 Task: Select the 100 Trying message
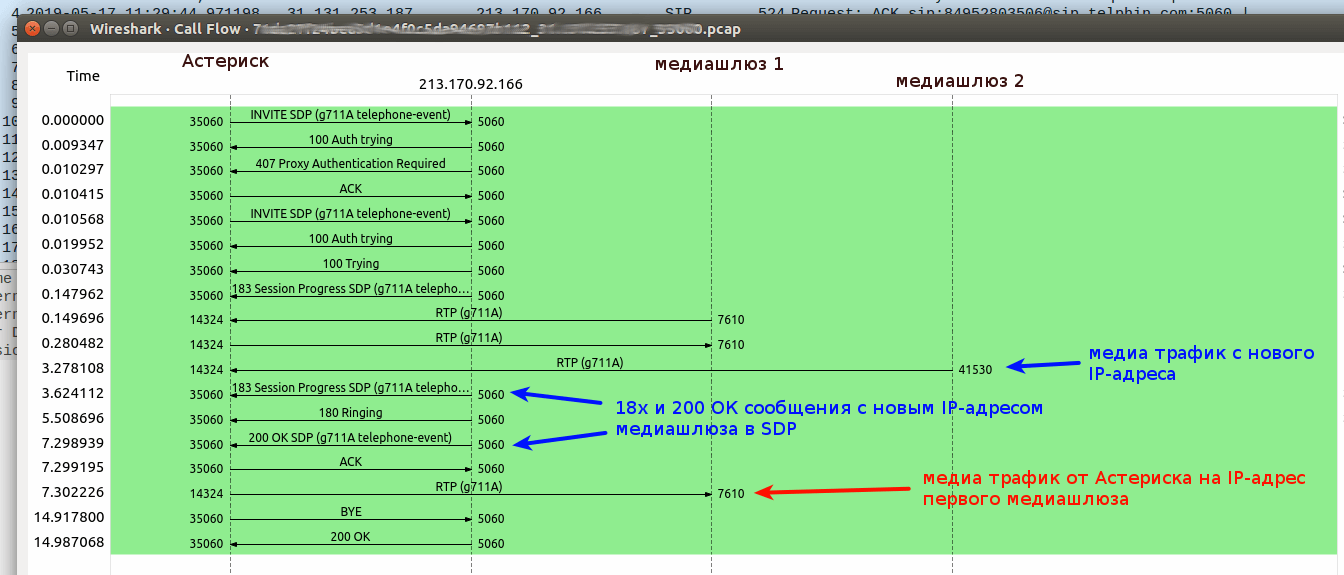pos(351,265)
